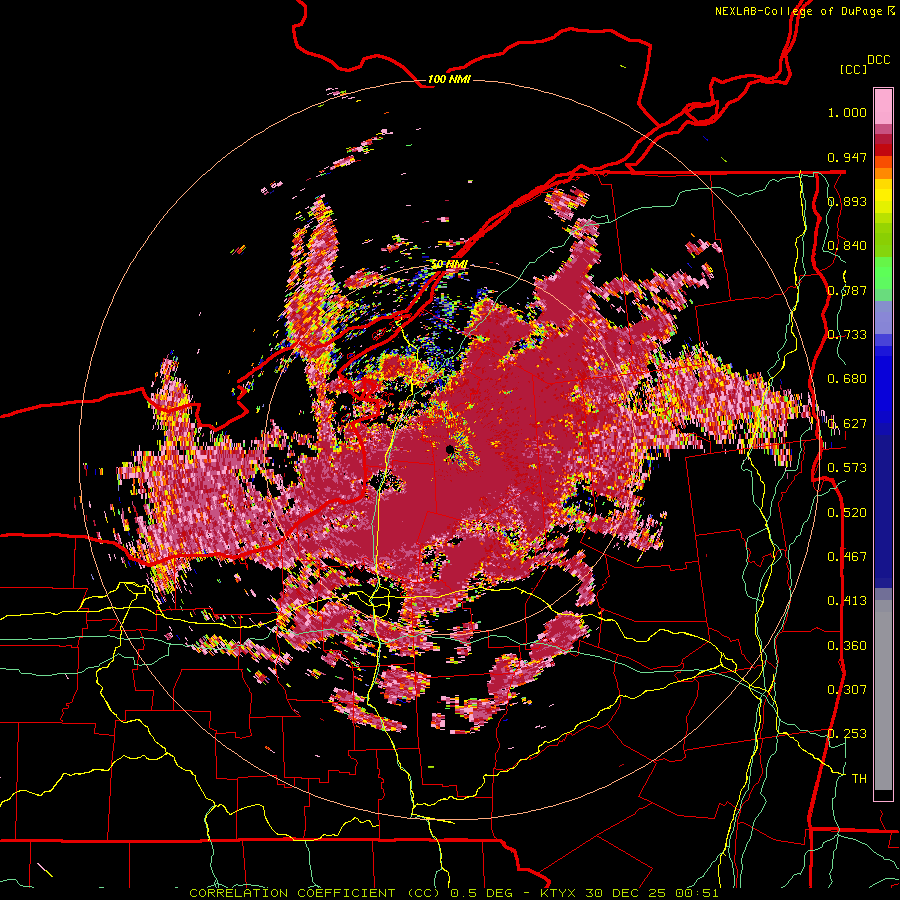Click the DCC label above color scale
The height and width of the screenshot is (900, 900).
879,60
